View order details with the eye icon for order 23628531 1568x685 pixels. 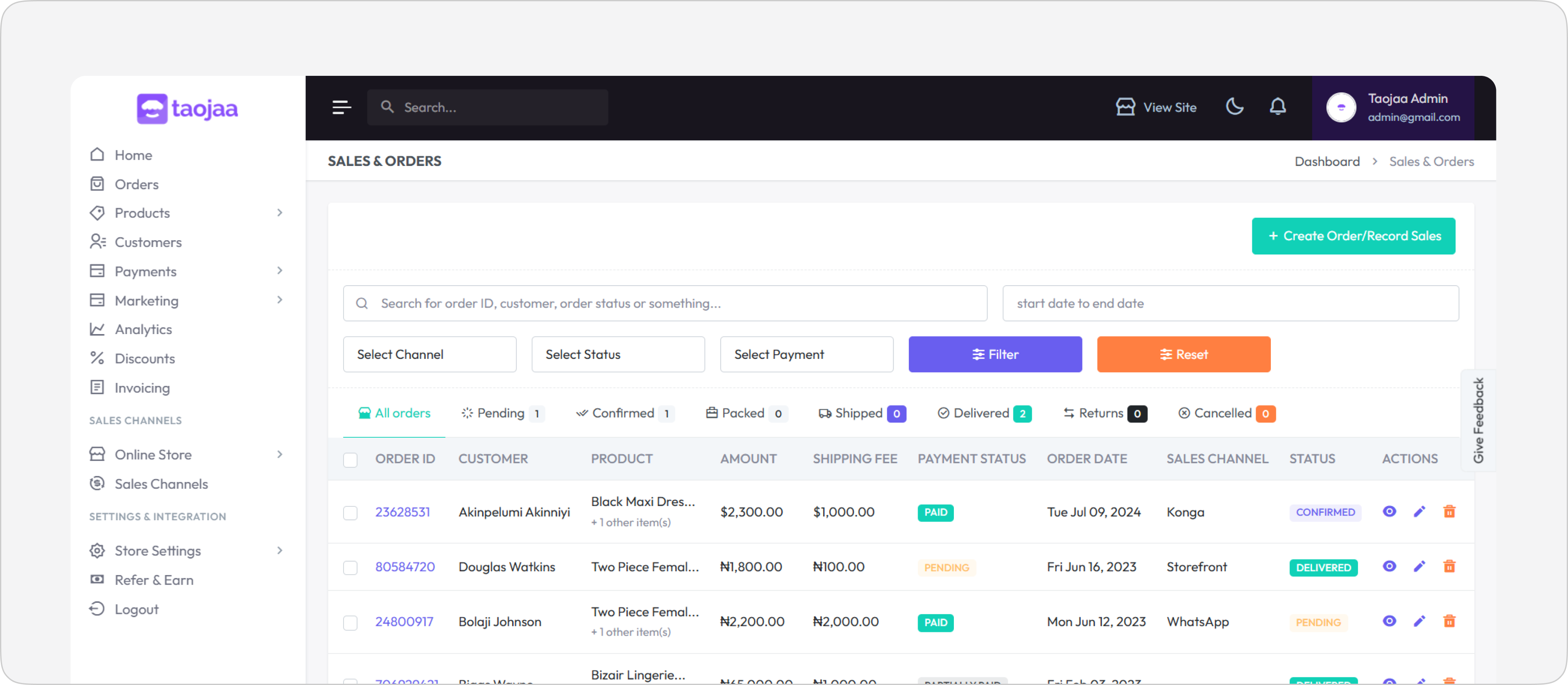1389,511
